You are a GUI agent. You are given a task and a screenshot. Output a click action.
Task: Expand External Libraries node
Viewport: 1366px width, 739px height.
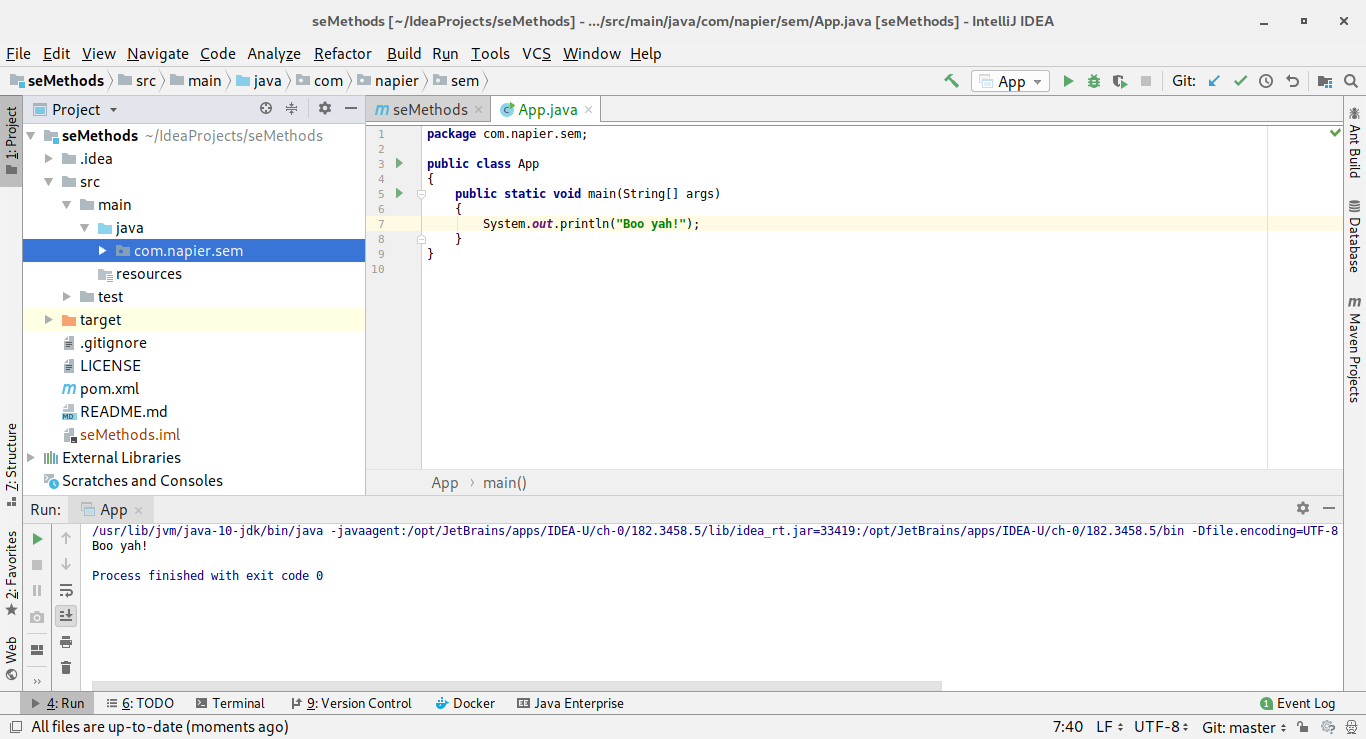click(30, 458)
